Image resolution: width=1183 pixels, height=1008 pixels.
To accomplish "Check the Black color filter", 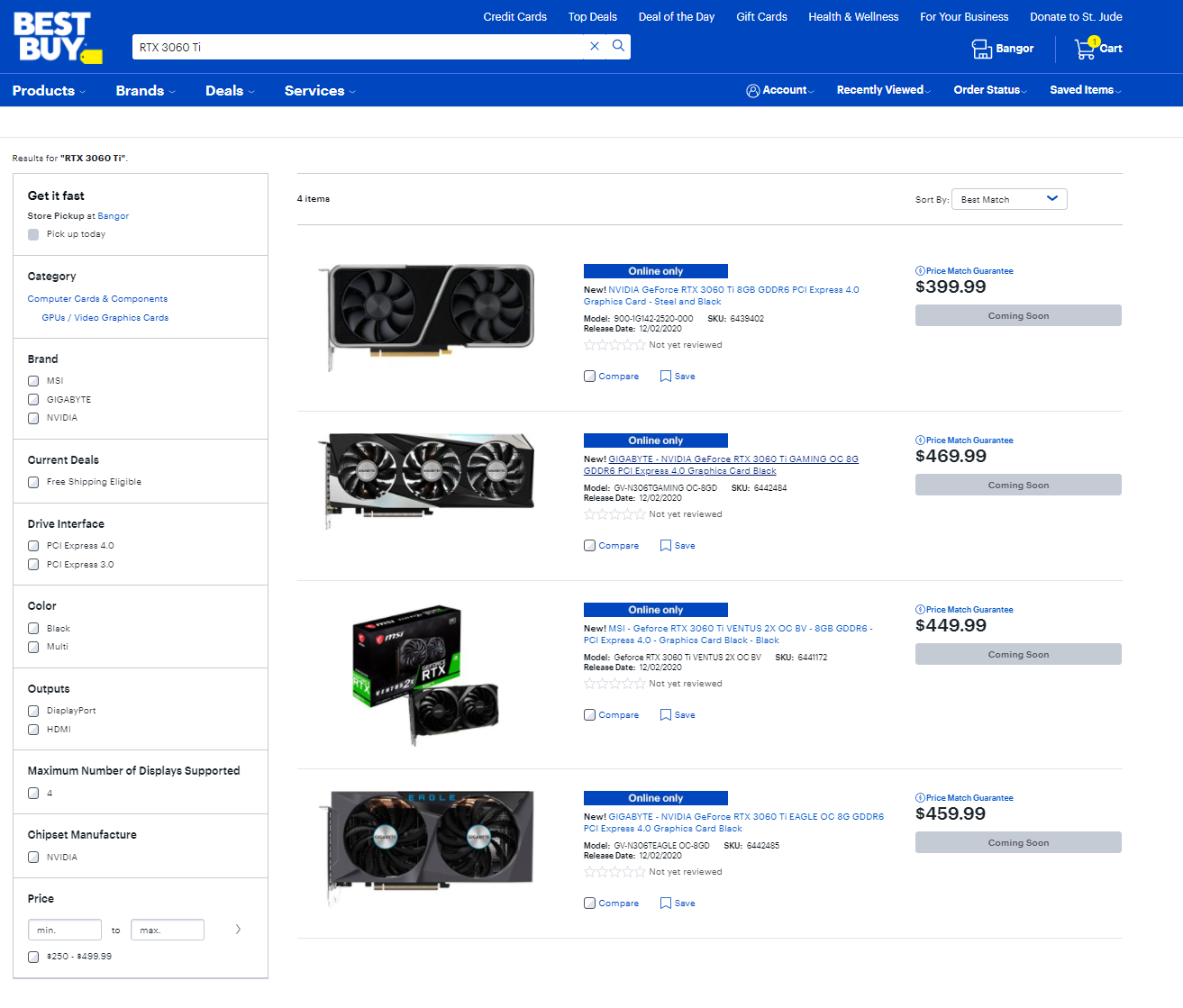I will [33, 629].
